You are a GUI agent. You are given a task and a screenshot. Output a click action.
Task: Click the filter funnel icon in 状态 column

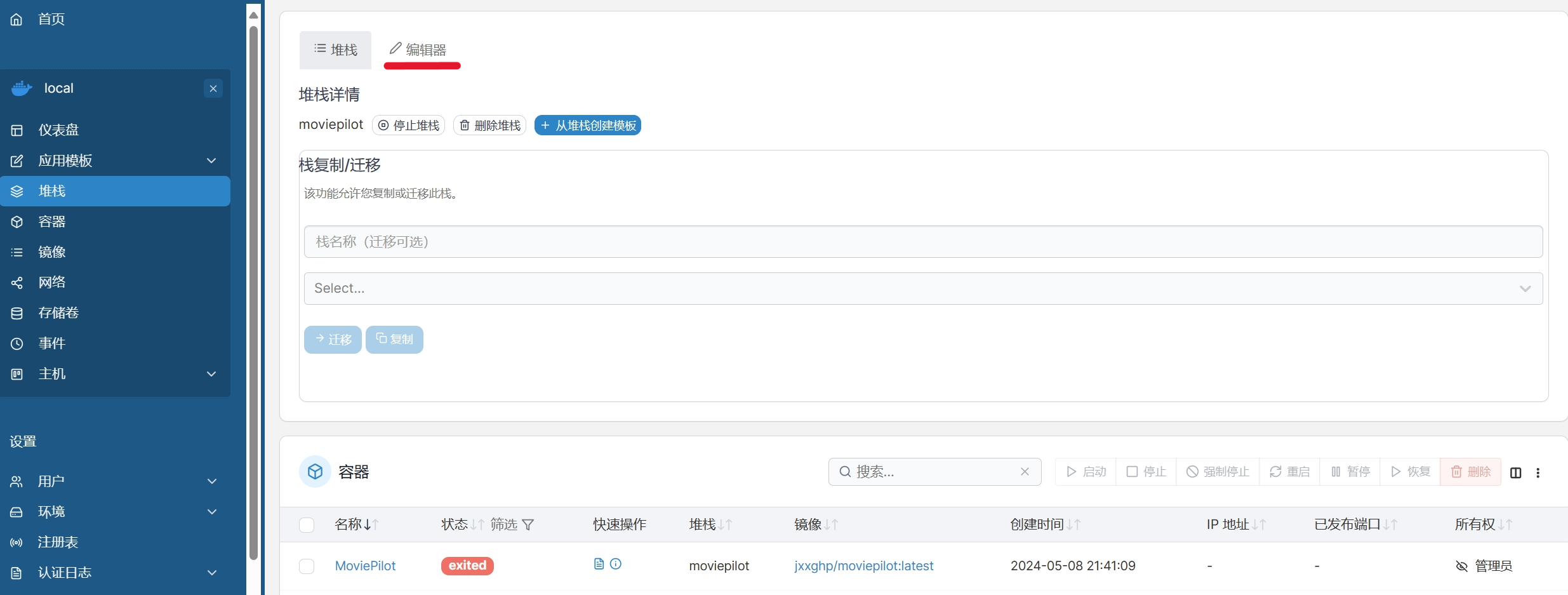[x=528, y=525]
